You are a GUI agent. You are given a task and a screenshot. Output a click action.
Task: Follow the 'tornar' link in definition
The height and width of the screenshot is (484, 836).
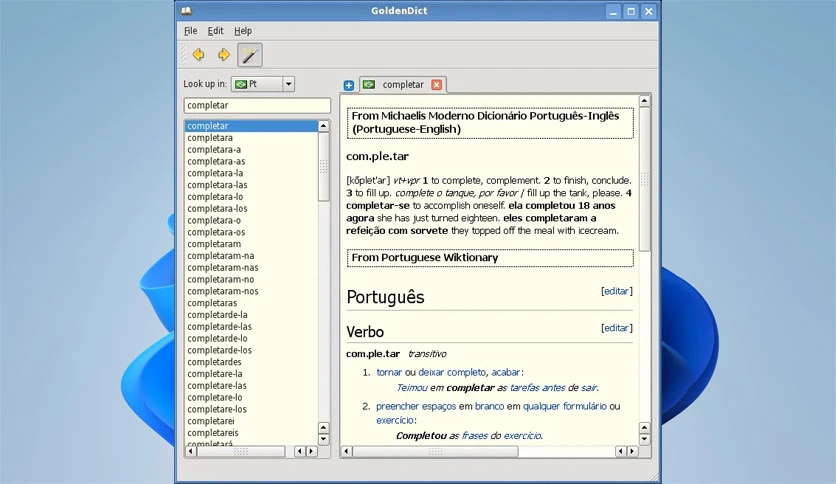click(389, 372)
